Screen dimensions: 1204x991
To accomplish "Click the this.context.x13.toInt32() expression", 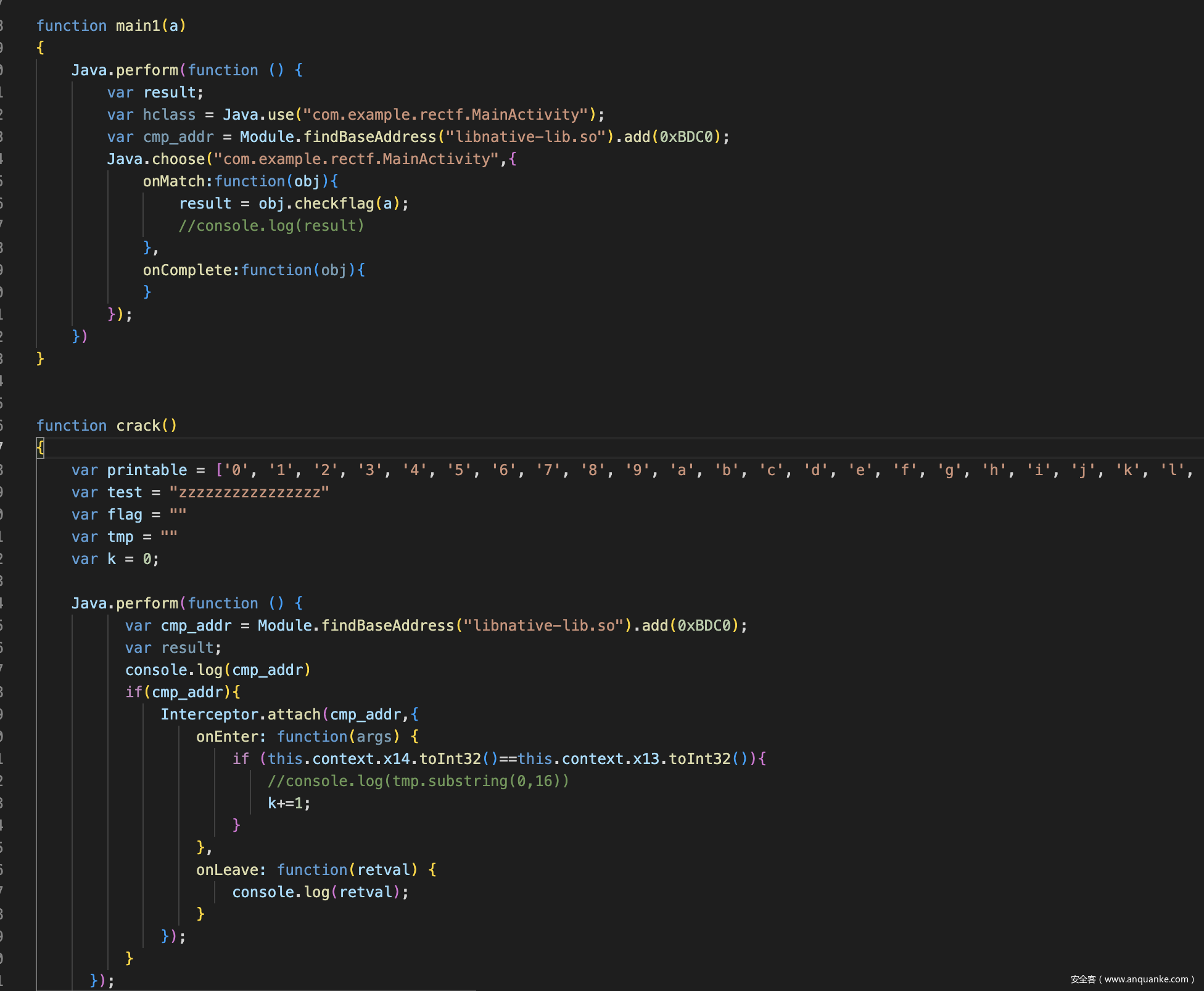I will 633,759.
